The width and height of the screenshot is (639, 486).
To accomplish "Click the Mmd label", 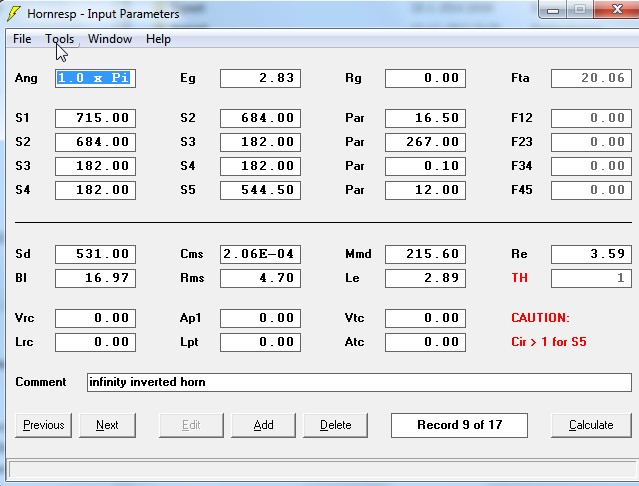I will (x=358, y=254).
